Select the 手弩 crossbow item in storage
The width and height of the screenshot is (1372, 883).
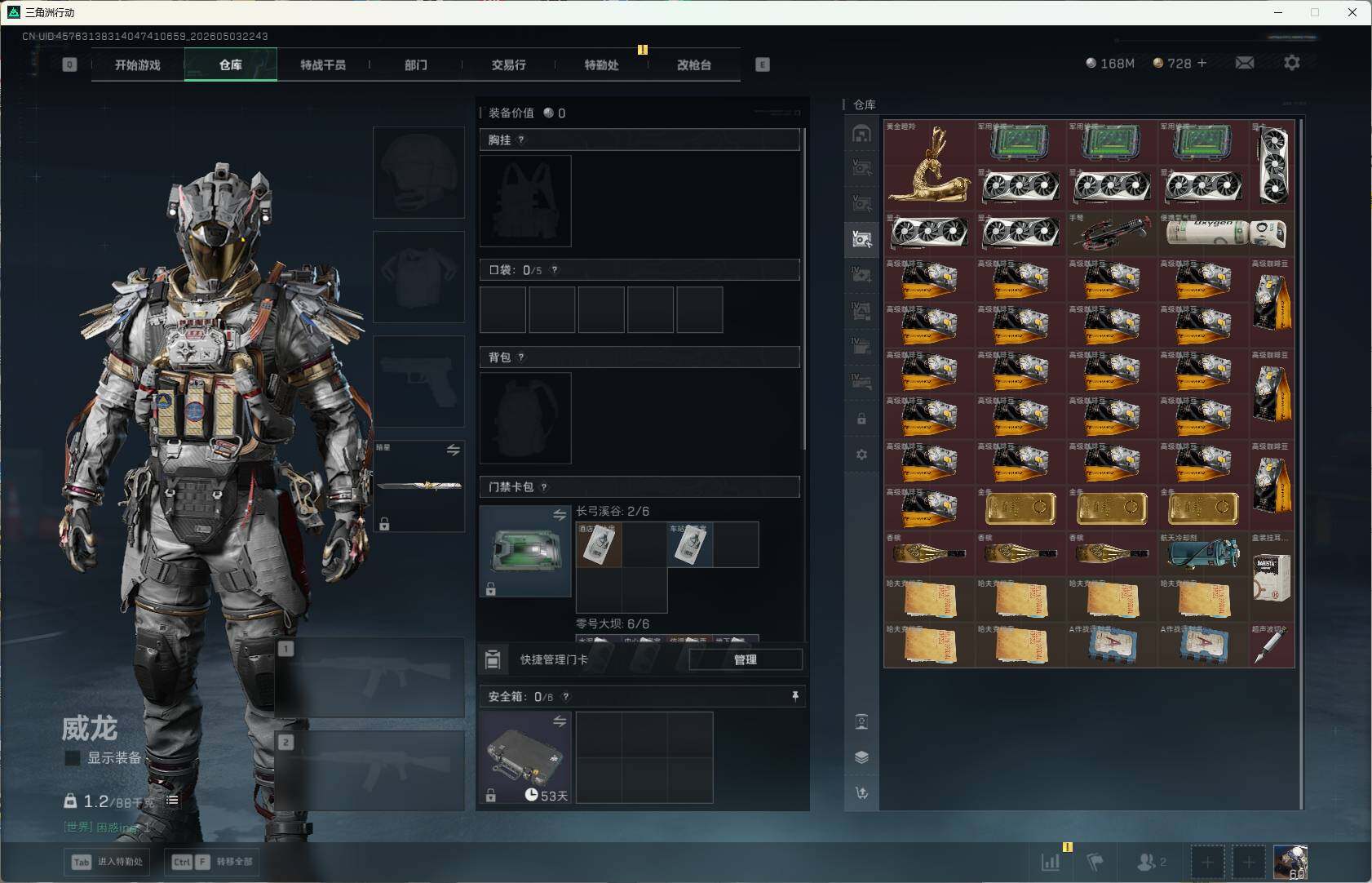[1112, 234]
